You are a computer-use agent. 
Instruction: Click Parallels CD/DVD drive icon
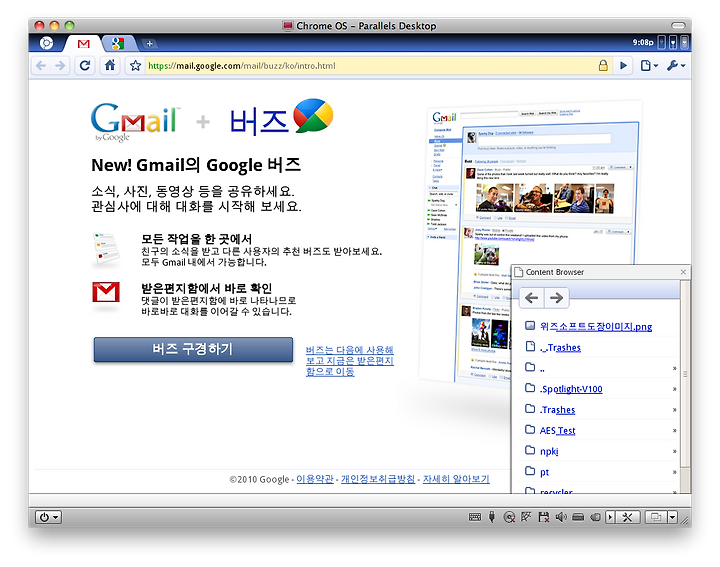[x=509, y=517]
